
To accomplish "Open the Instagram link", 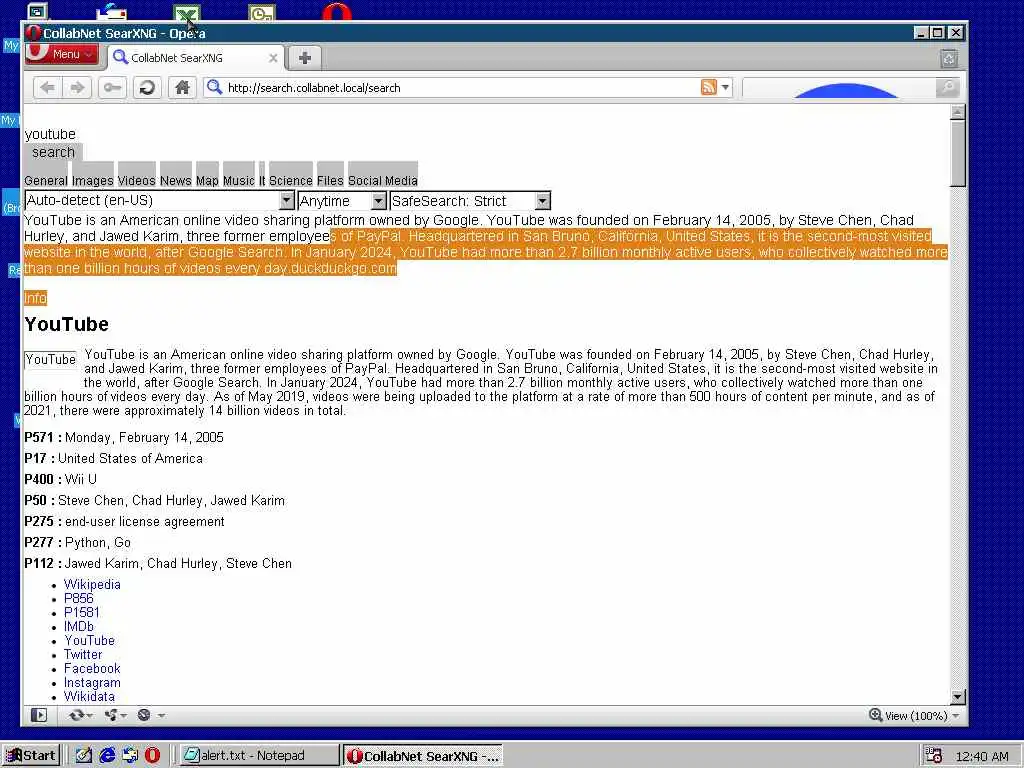I will tap(92, 682).
